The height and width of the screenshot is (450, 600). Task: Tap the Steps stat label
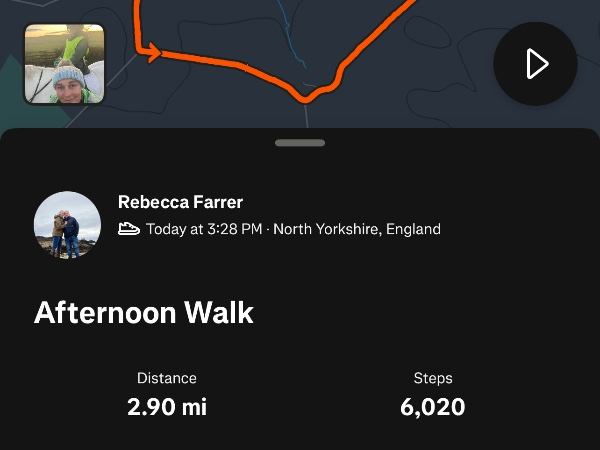433,378
